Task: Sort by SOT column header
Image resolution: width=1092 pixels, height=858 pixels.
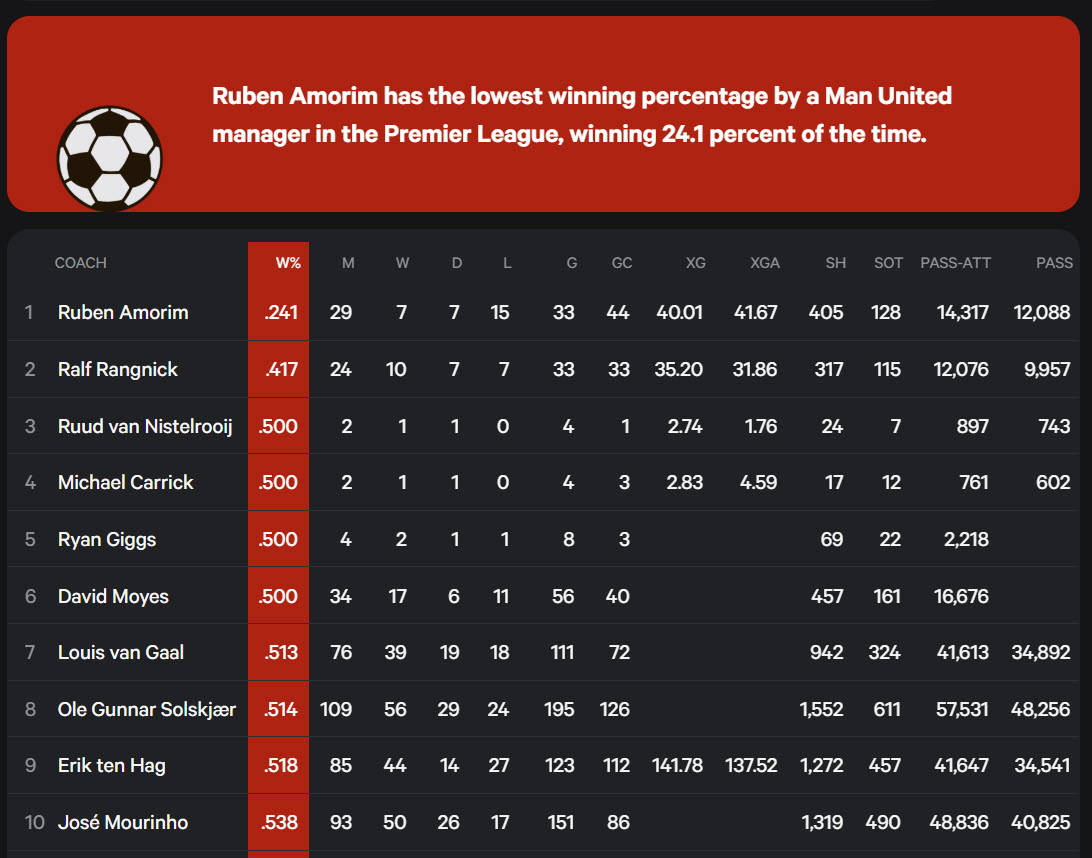Action: (x=888, y=263)
